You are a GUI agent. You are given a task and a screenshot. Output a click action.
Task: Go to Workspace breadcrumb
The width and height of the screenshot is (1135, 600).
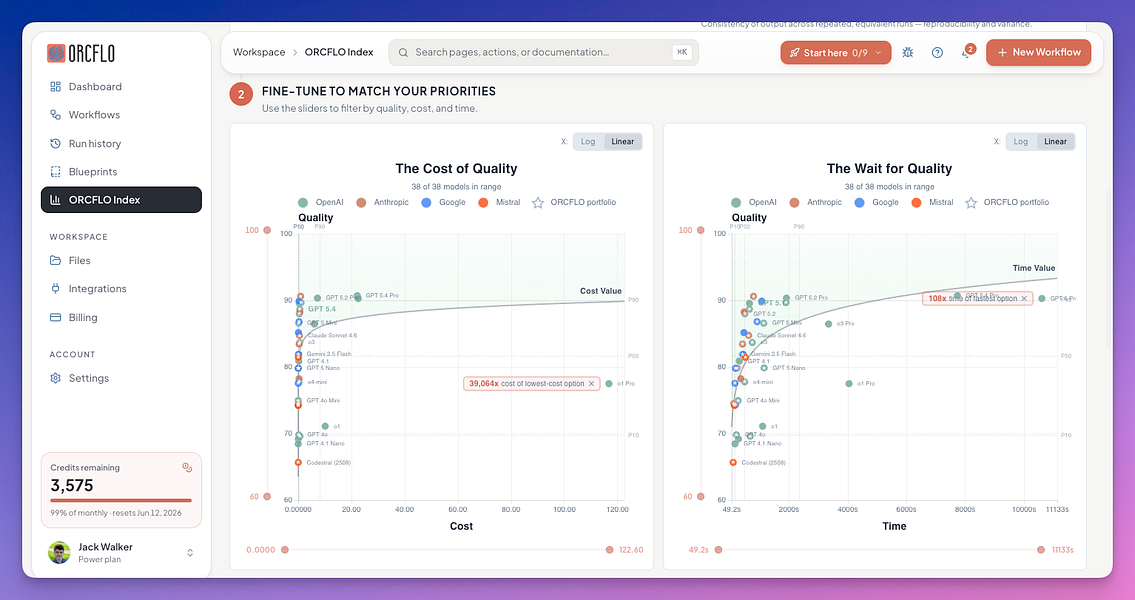[259, 52]
